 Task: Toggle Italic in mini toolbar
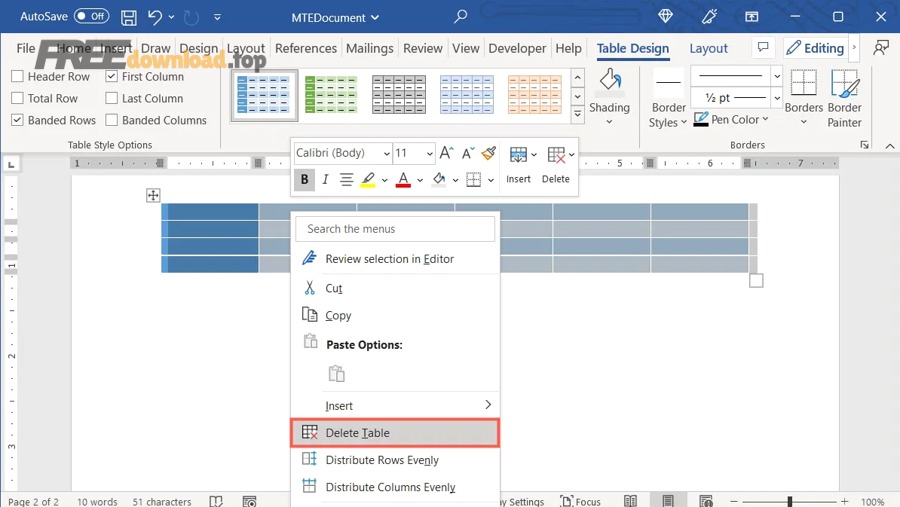pyautogui.click(x=325, y=180)
